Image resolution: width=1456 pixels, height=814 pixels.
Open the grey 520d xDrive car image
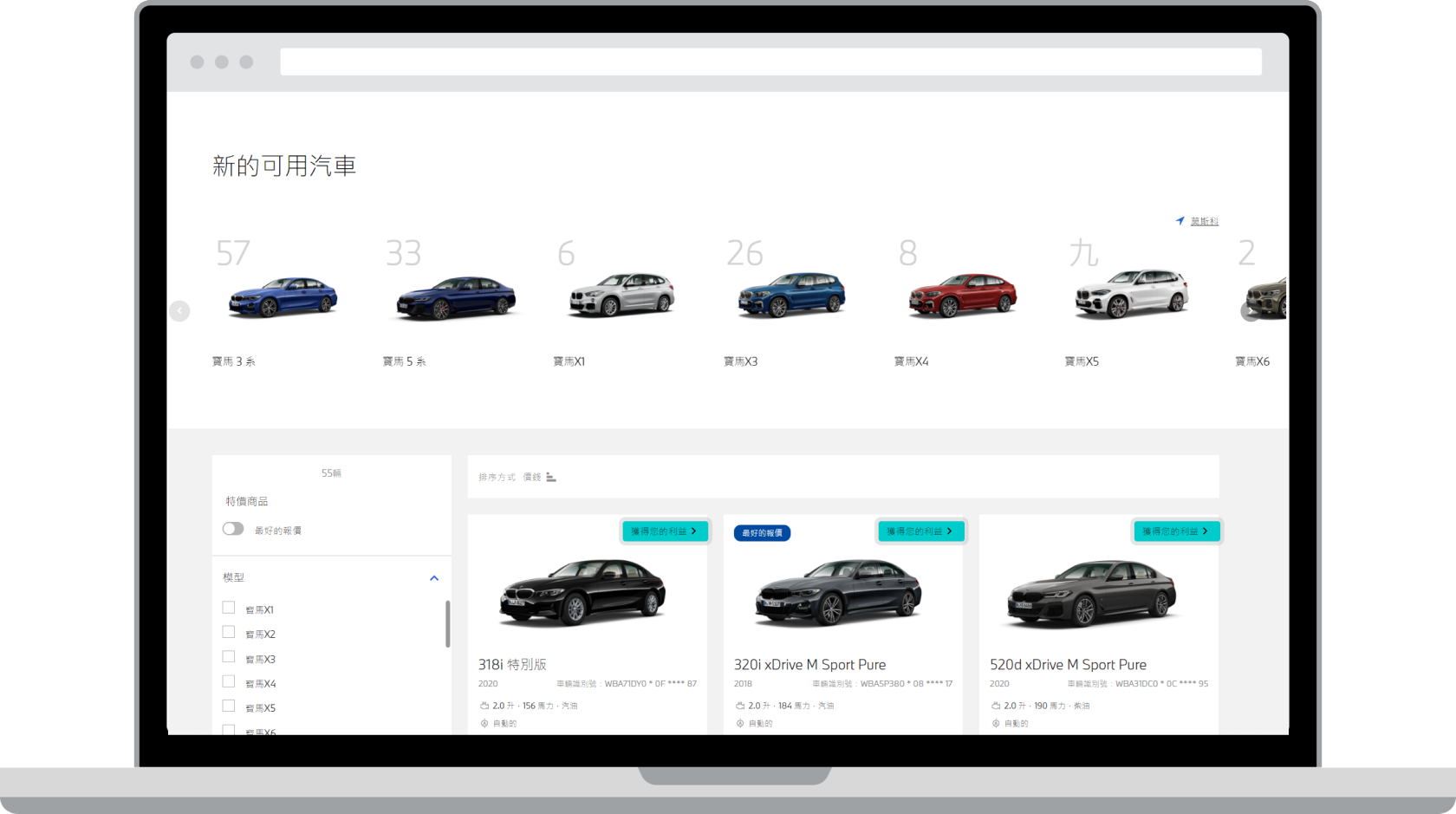click(x=1093, y=593)
